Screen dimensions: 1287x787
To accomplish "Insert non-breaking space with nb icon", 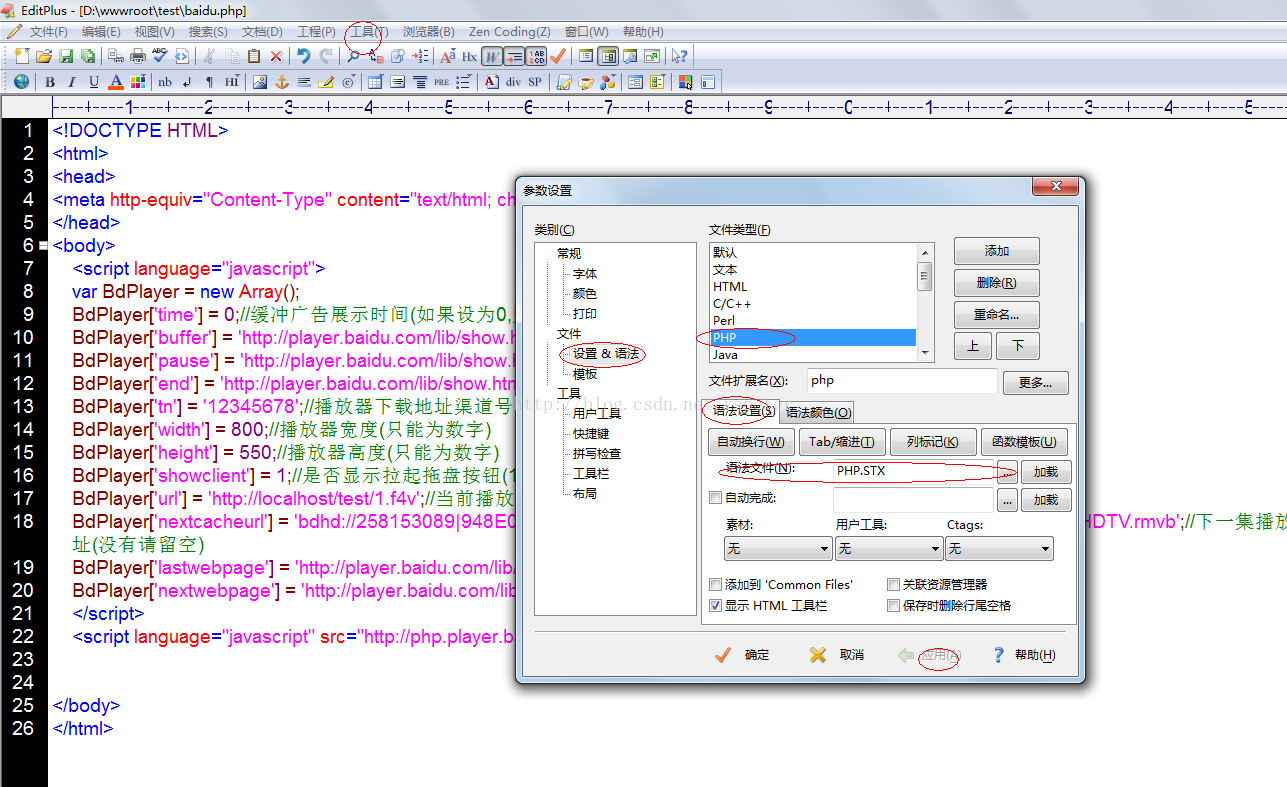I will pyautogui.click(x=165, y=81).
